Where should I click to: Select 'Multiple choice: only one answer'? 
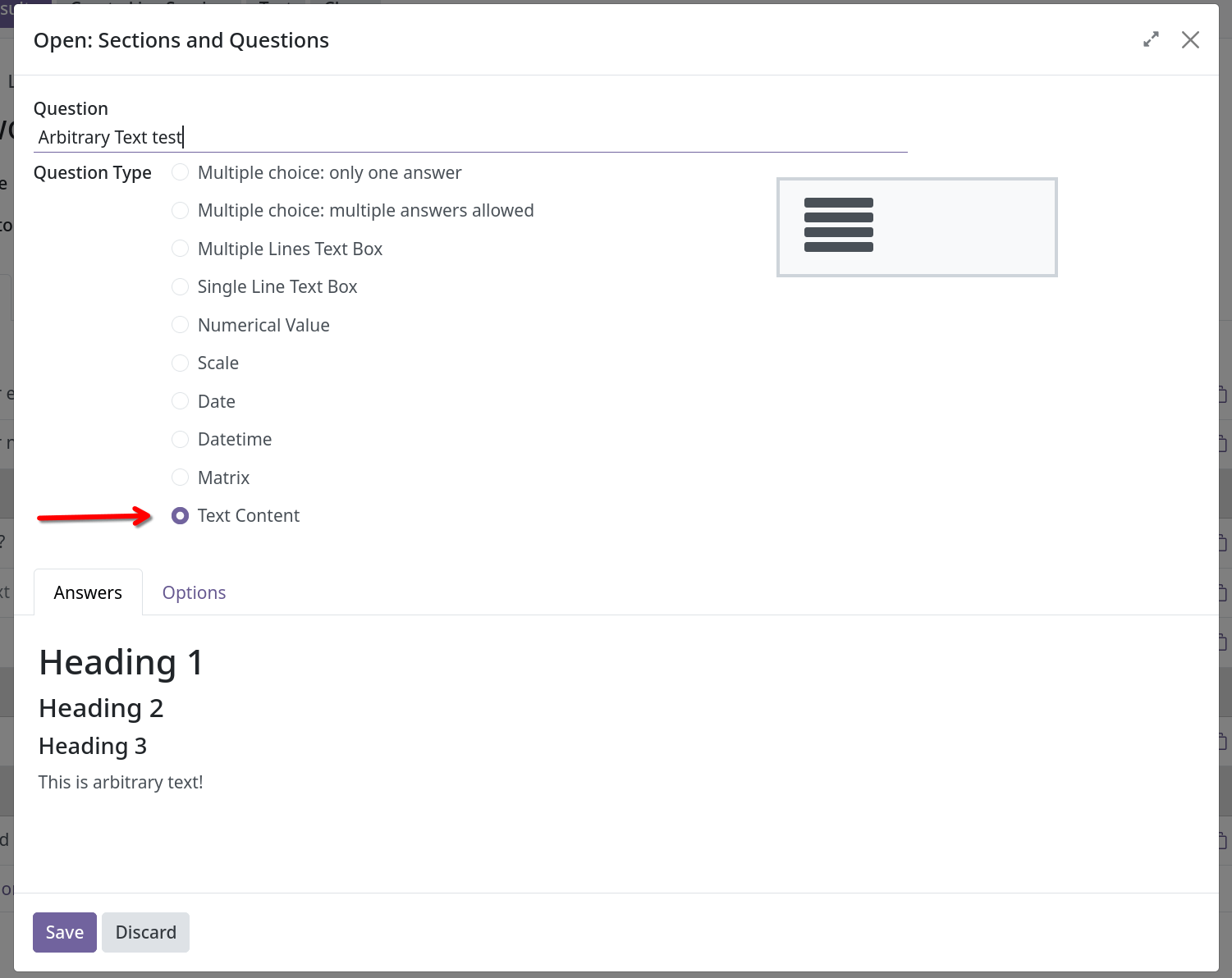[x=180, y=172]
